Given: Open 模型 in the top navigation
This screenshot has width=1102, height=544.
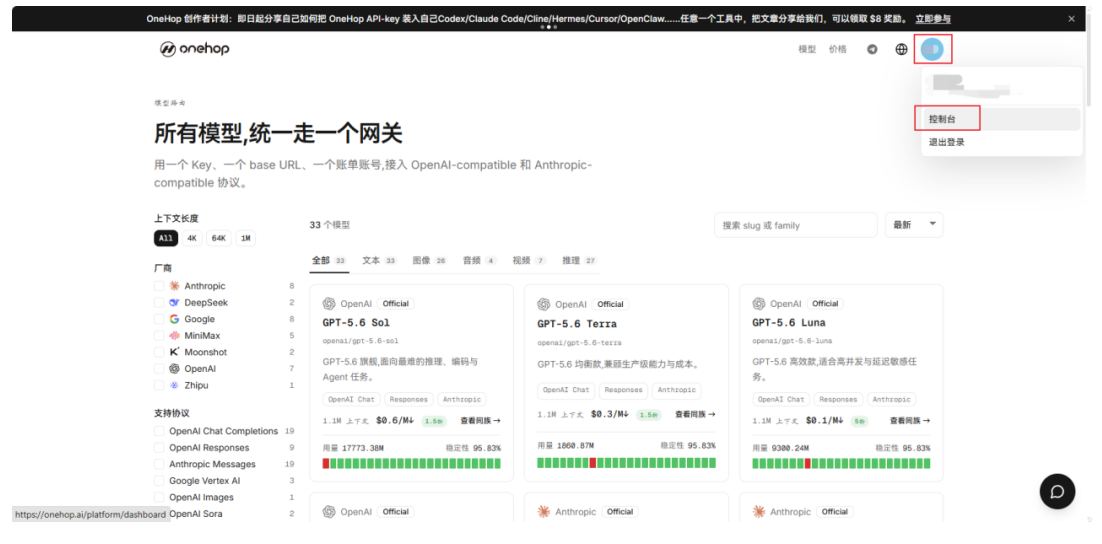Looking at the screenshot, I should click(808, 49).
